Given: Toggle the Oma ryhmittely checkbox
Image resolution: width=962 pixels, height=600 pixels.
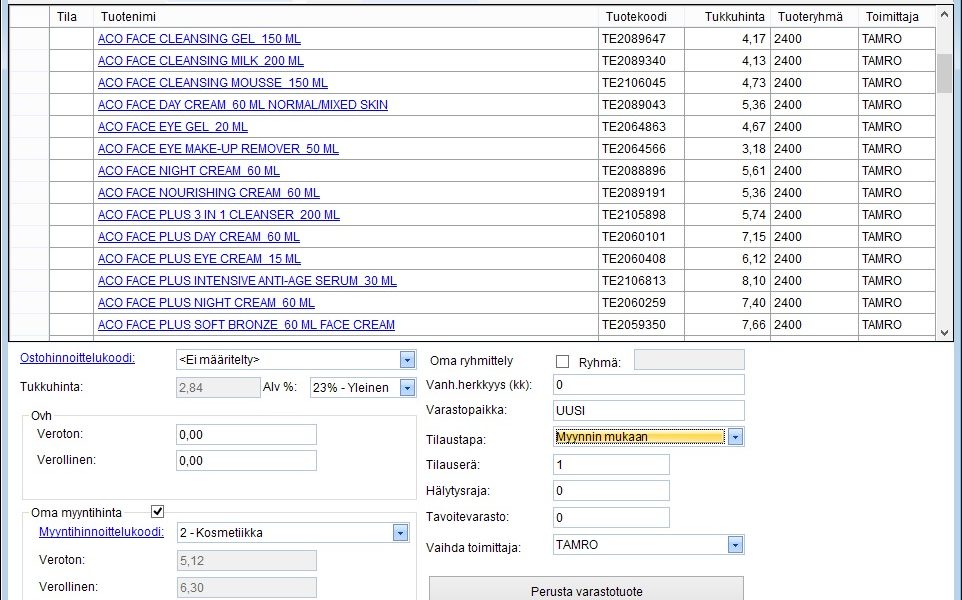Looking at the screenshot, I should pyautogui.click(x=562, y=362).
